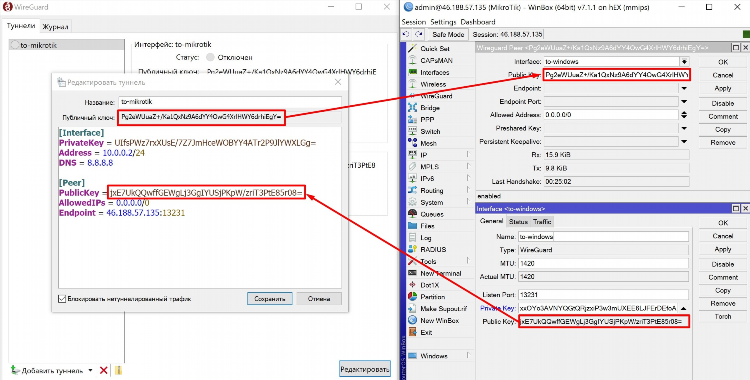Viewport: 750px width, 380px height.
Task: Switch to Status tab in Interface window
Action: click(518, 222)
